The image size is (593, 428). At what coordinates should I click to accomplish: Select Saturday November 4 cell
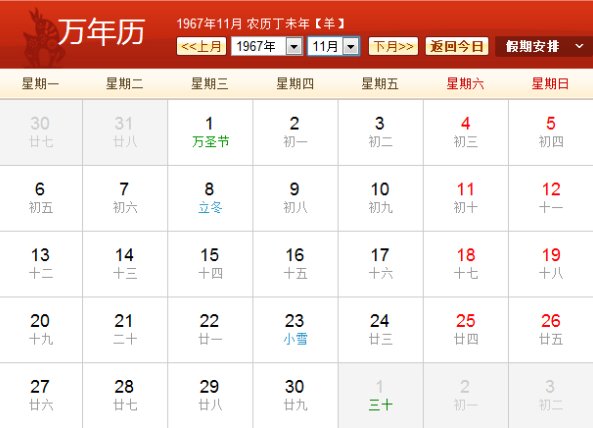point(466,132)
